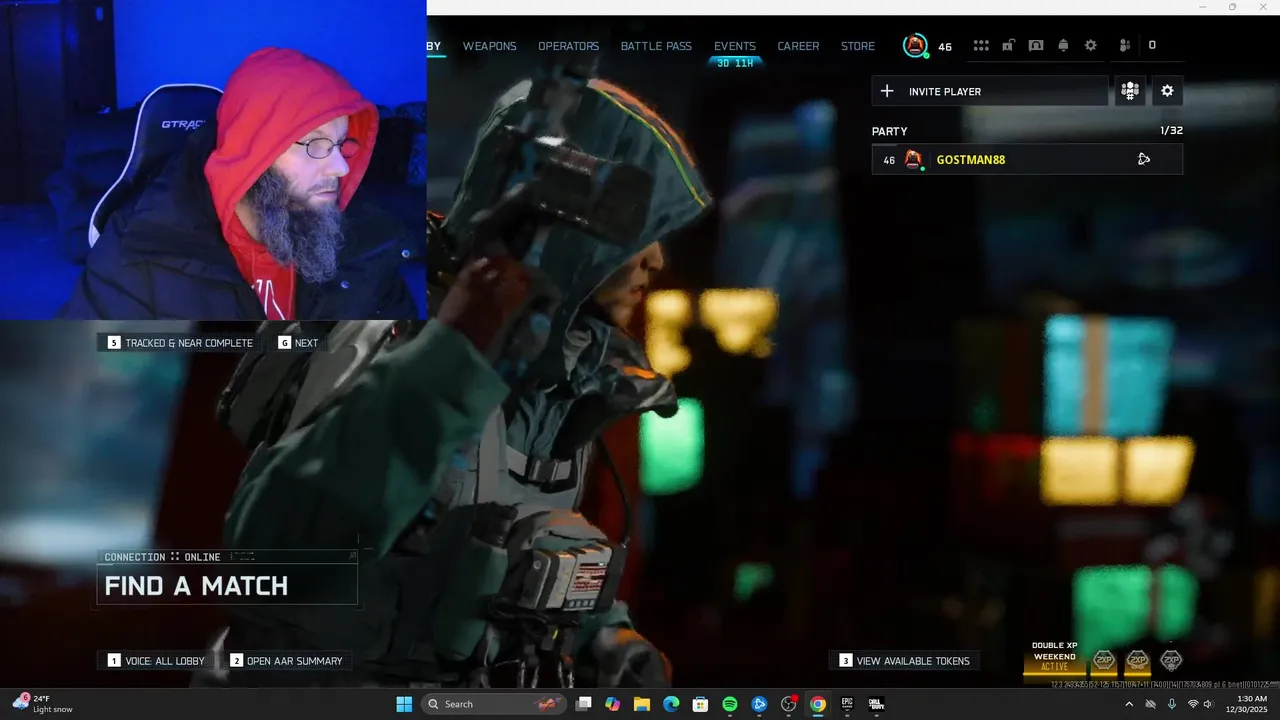Click the unlock padlock icon in top bar
Viewport: 1280px width, 720px height.
[1009, 46]
